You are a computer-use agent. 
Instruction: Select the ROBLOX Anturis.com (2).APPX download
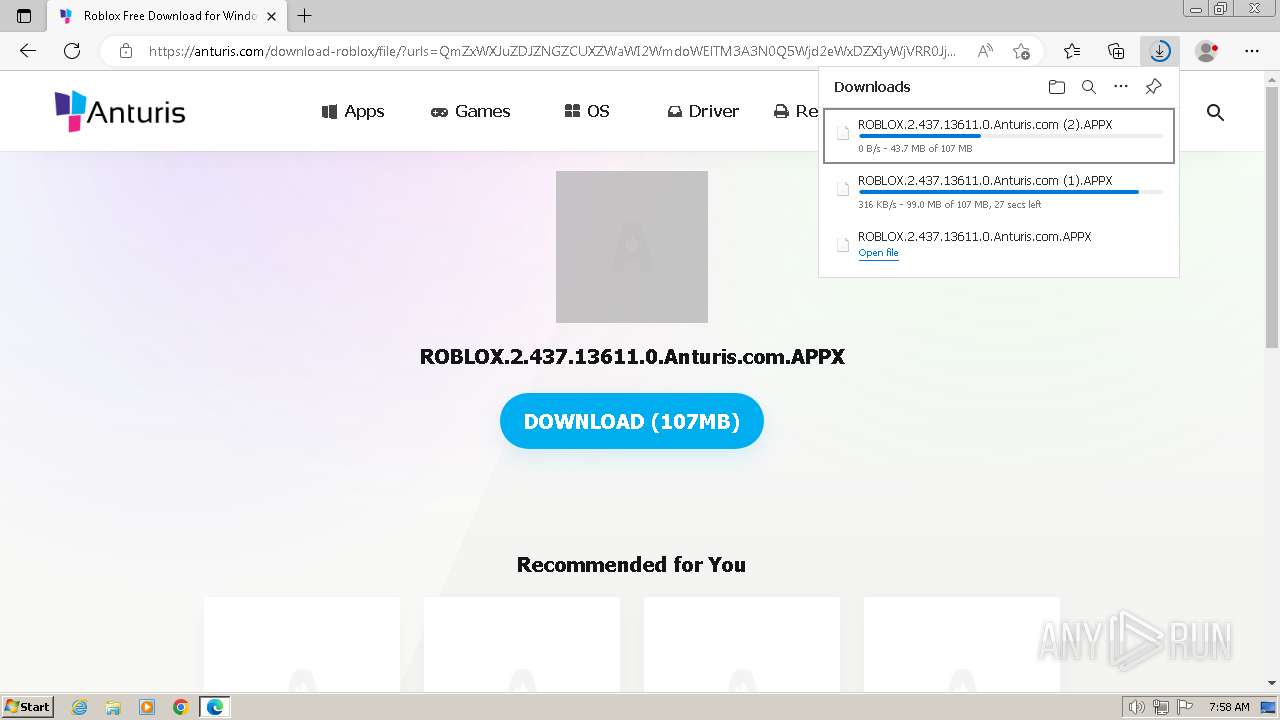point(998,136)
